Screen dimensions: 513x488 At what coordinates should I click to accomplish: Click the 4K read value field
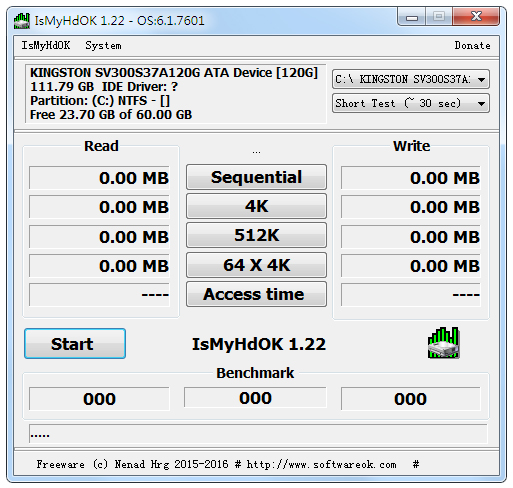pos(99,207)
